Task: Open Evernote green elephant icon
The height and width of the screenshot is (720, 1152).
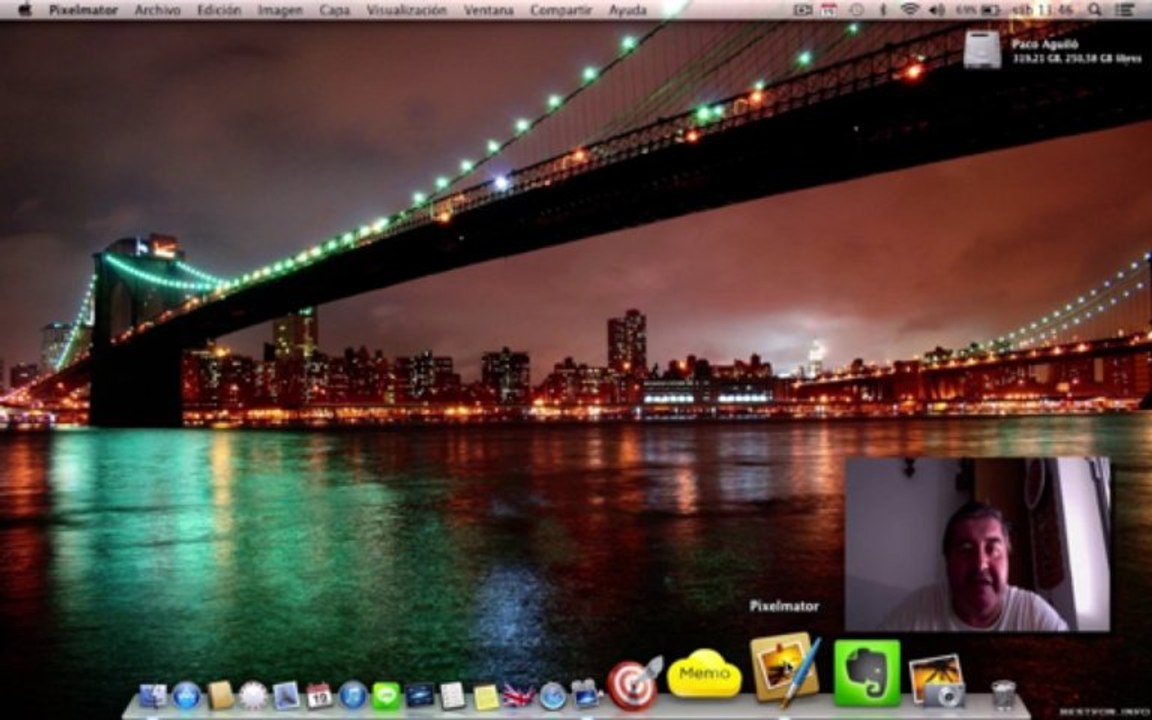Action: (867, 673)
